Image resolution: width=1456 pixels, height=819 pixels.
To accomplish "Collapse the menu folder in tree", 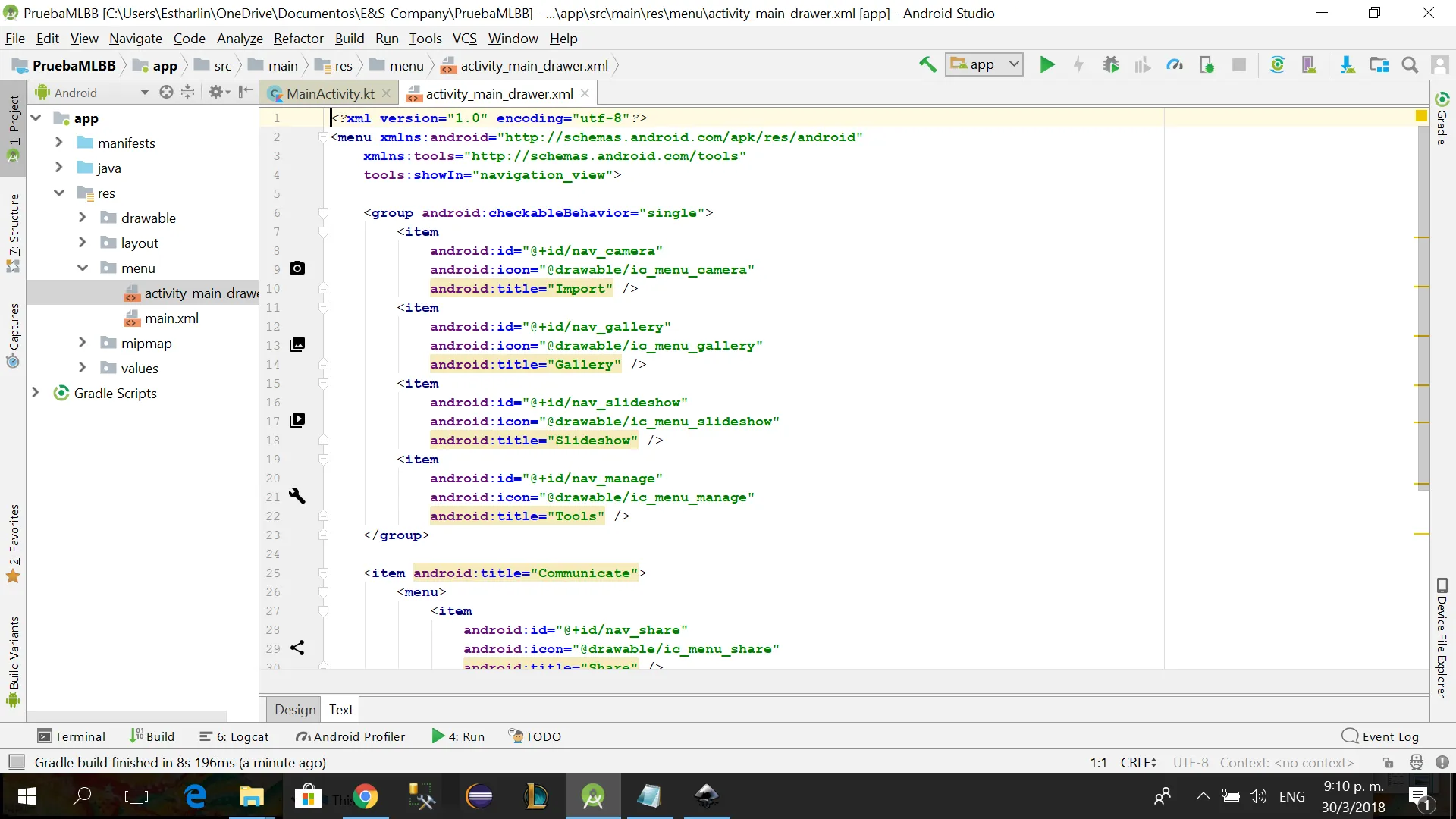I will [x=83, y=268].
